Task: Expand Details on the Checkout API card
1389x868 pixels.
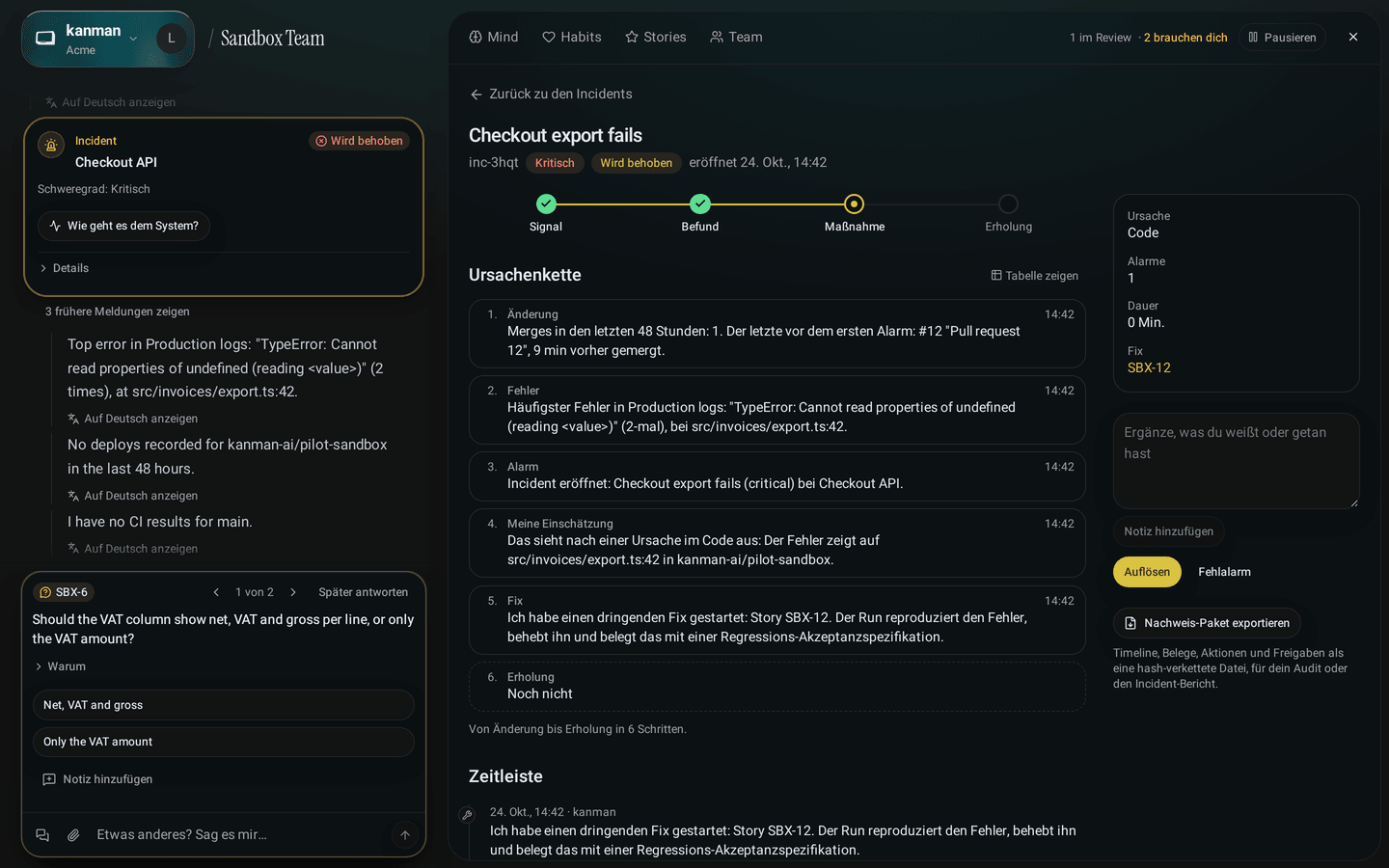Action: [x=64, y=268]
